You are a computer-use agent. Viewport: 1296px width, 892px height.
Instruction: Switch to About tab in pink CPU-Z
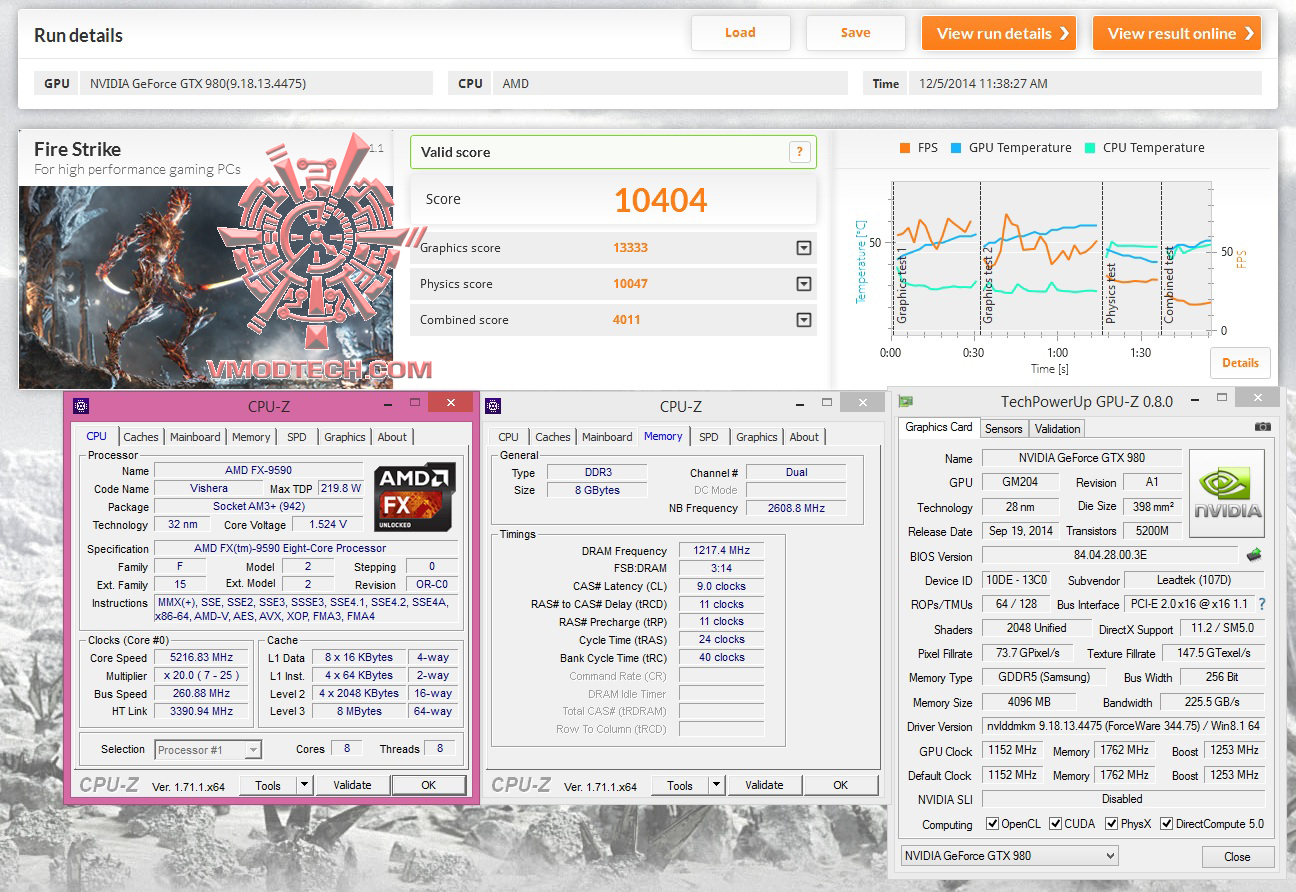(392, 437)
